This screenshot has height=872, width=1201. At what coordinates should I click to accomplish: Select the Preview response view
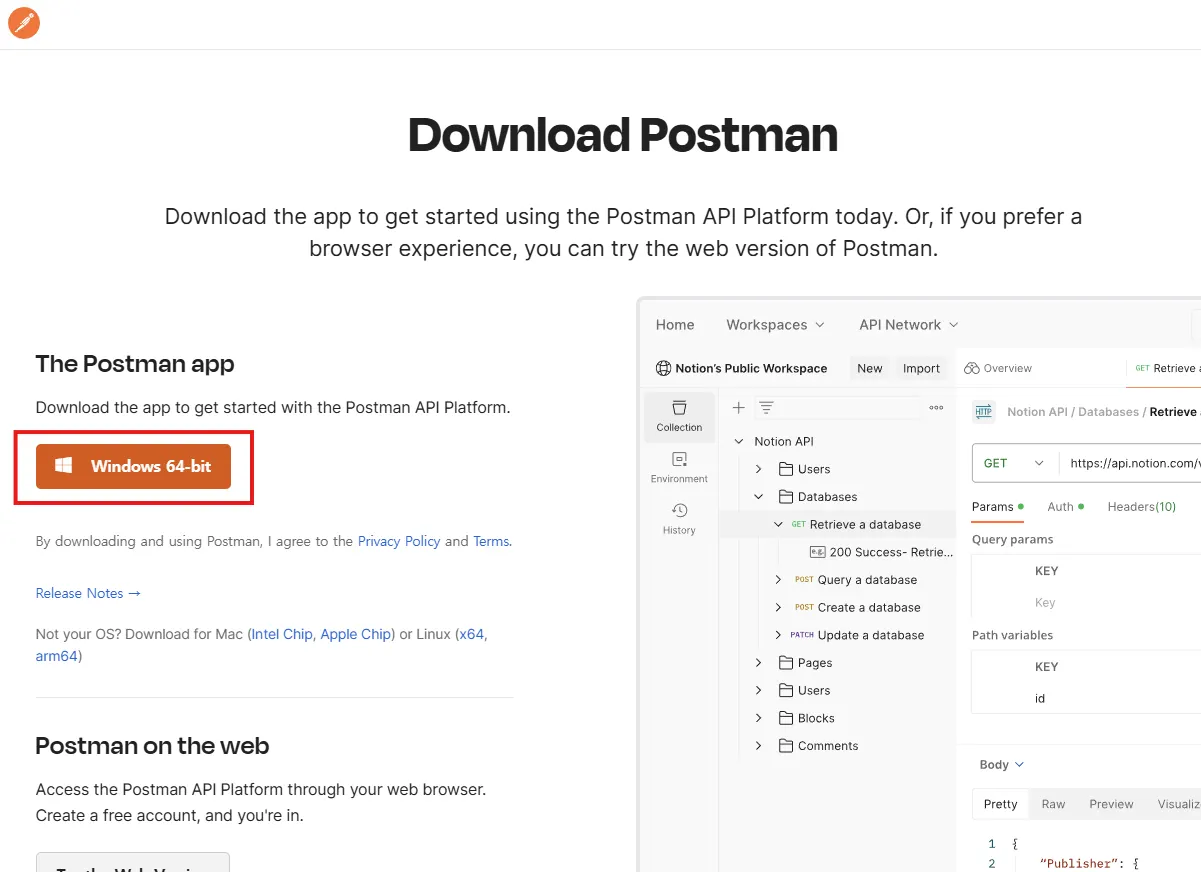1111,804
